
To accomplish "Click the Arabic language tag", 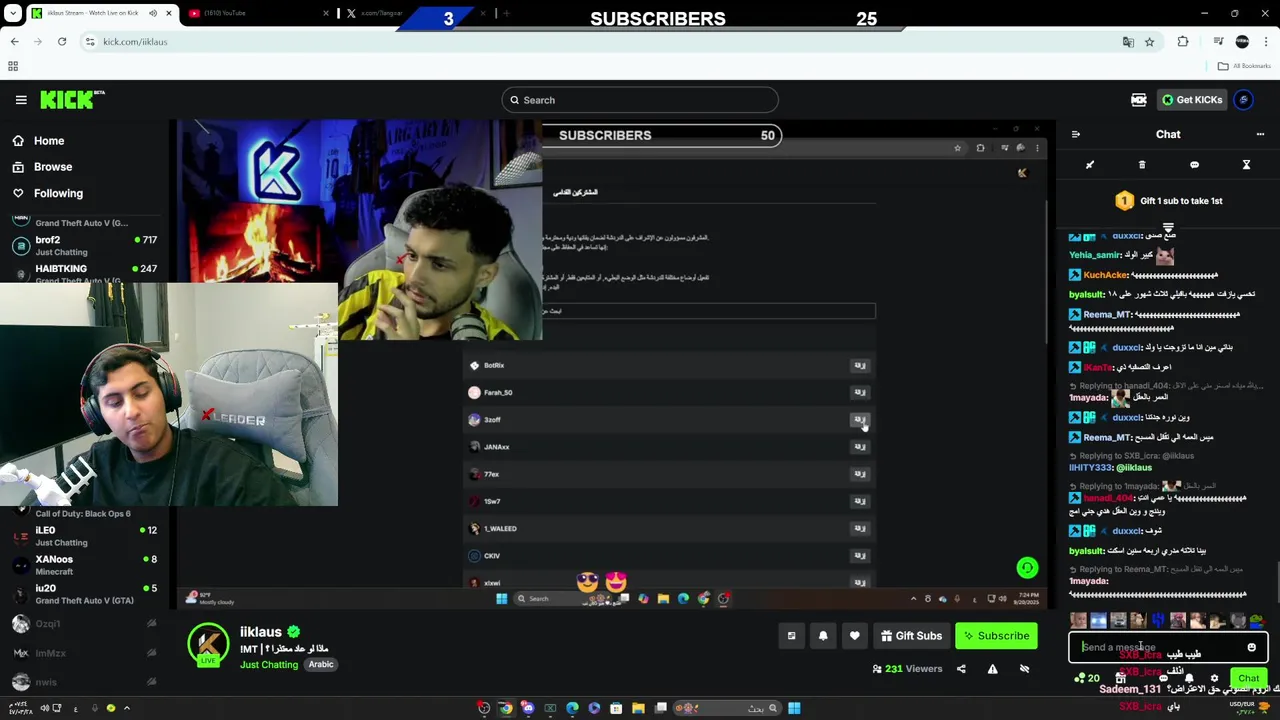I will click(x=321, y=665).
